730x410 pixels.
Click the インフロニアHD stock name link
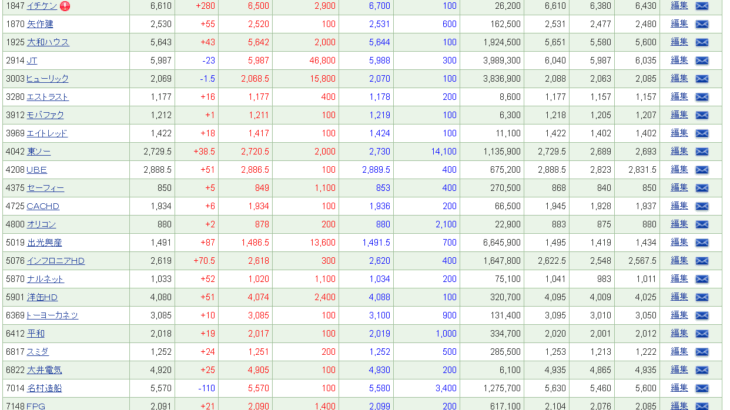[x=55, y=260]
